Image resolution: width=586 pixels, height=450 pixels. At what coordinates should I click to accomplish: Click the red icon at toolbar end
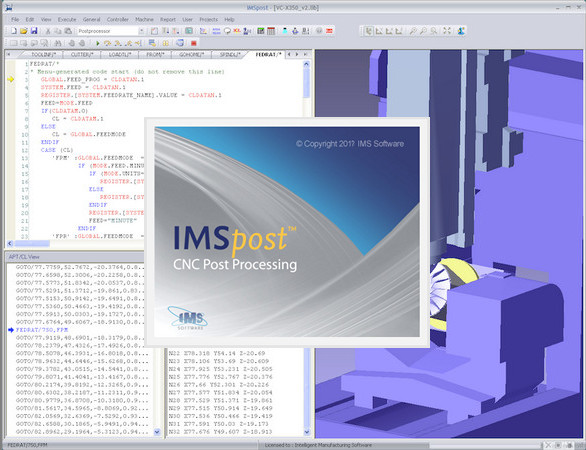(x=329, y=31)
